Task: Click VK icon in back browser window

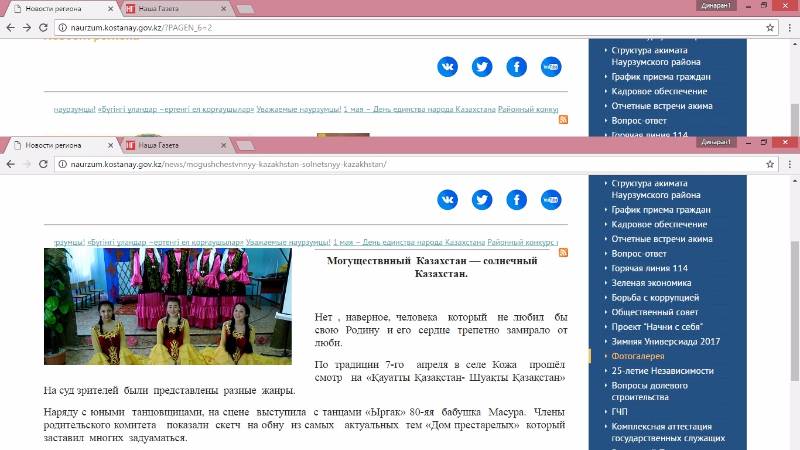Action: click(447, 67)
